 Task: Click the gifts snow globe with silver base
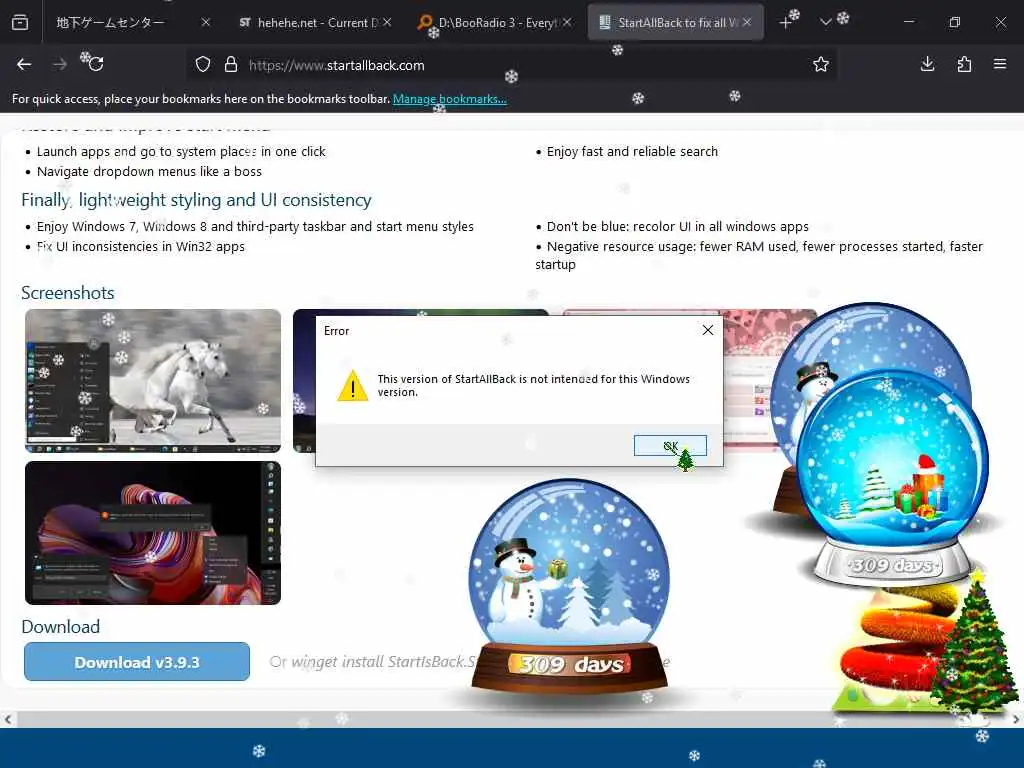pyautogui.click(x=891, y=477)
